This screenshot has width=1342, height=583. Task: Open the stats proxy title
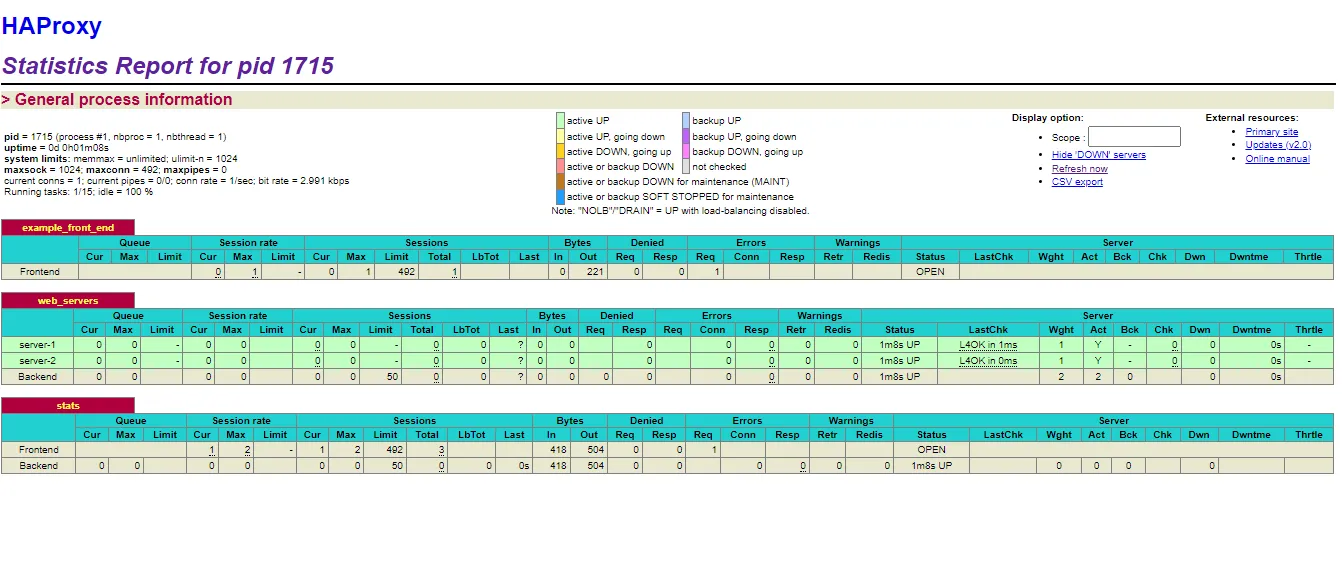68,406
